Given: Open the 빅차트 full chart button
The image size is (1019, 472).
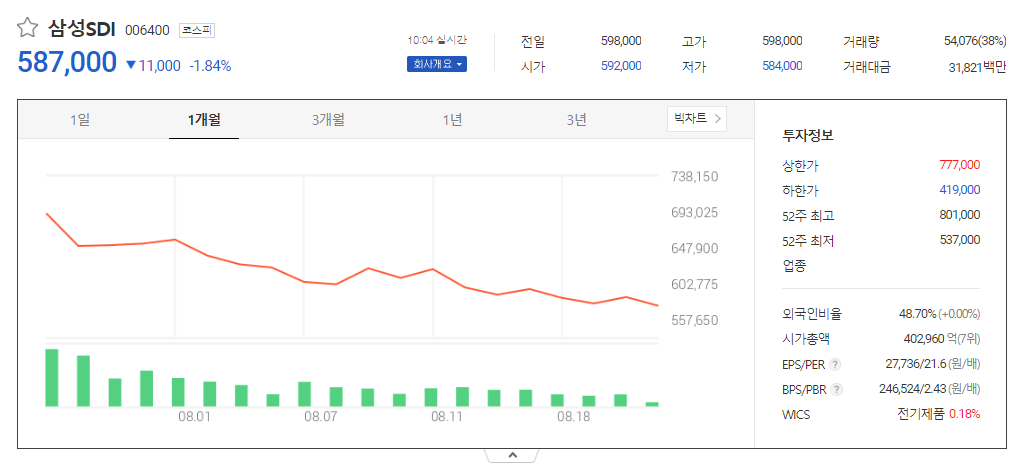Looking at the screenshot, I should coord(697,119).
